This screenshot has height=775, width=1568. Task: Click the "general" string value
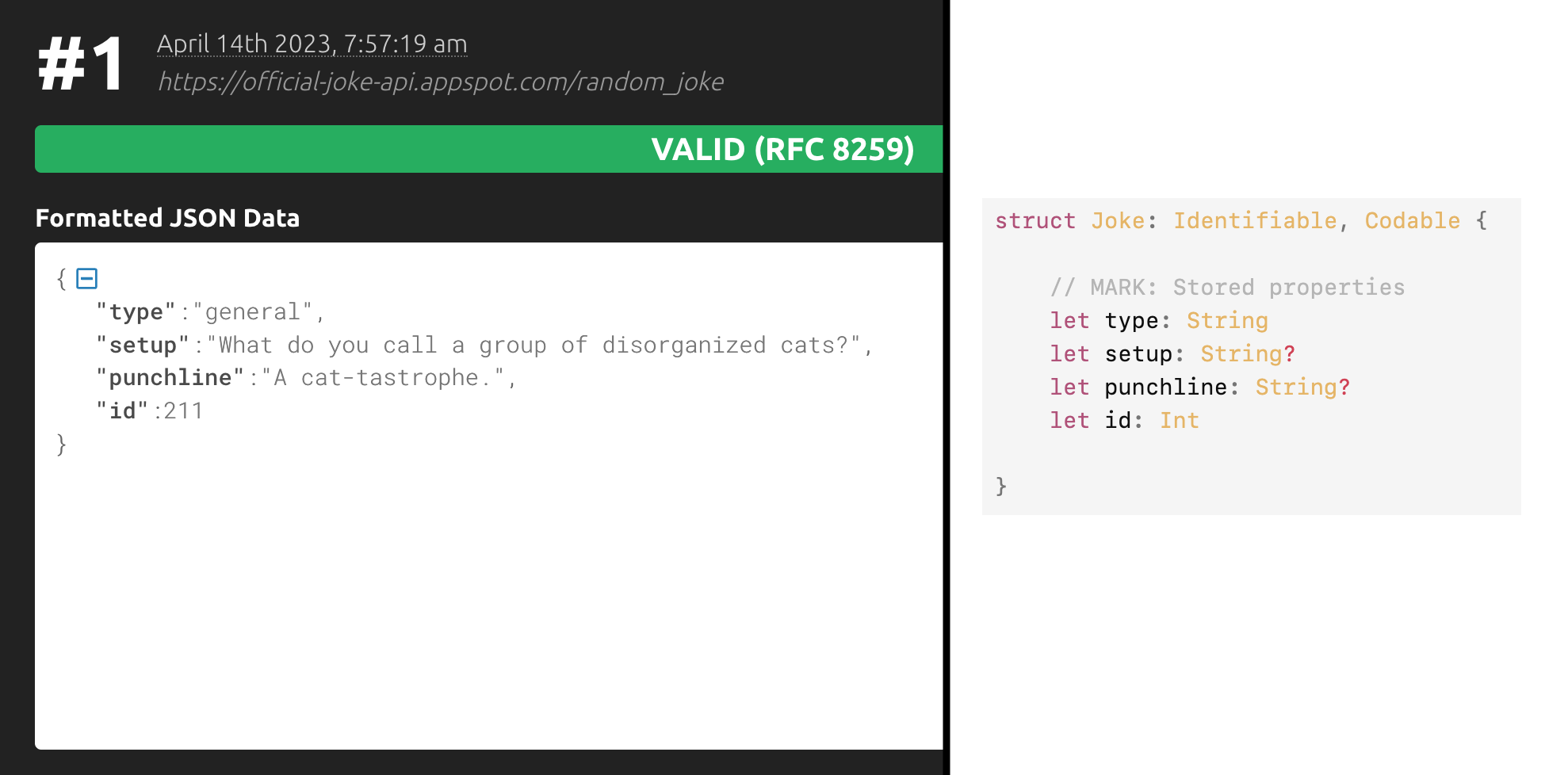pyautogui.click(x=253, y=312)
